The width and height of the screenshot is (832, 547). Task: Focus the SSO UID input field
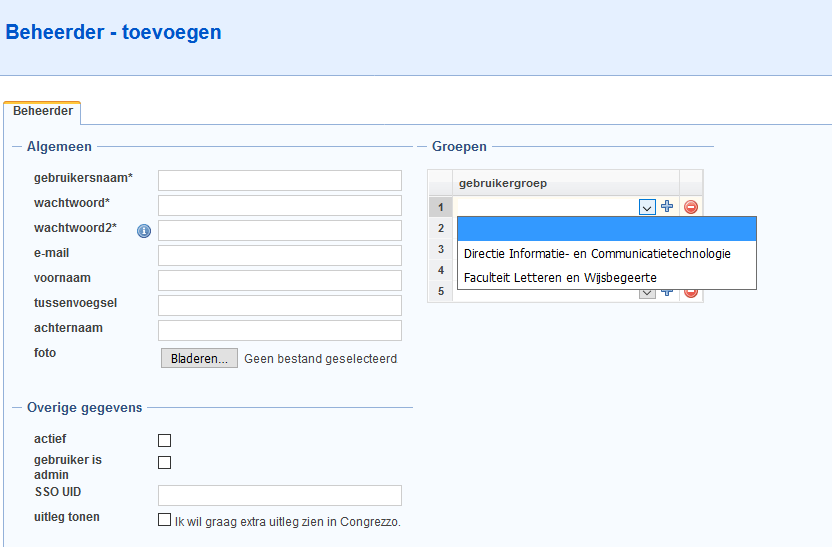pyautogui.click(x=280, y=495)
